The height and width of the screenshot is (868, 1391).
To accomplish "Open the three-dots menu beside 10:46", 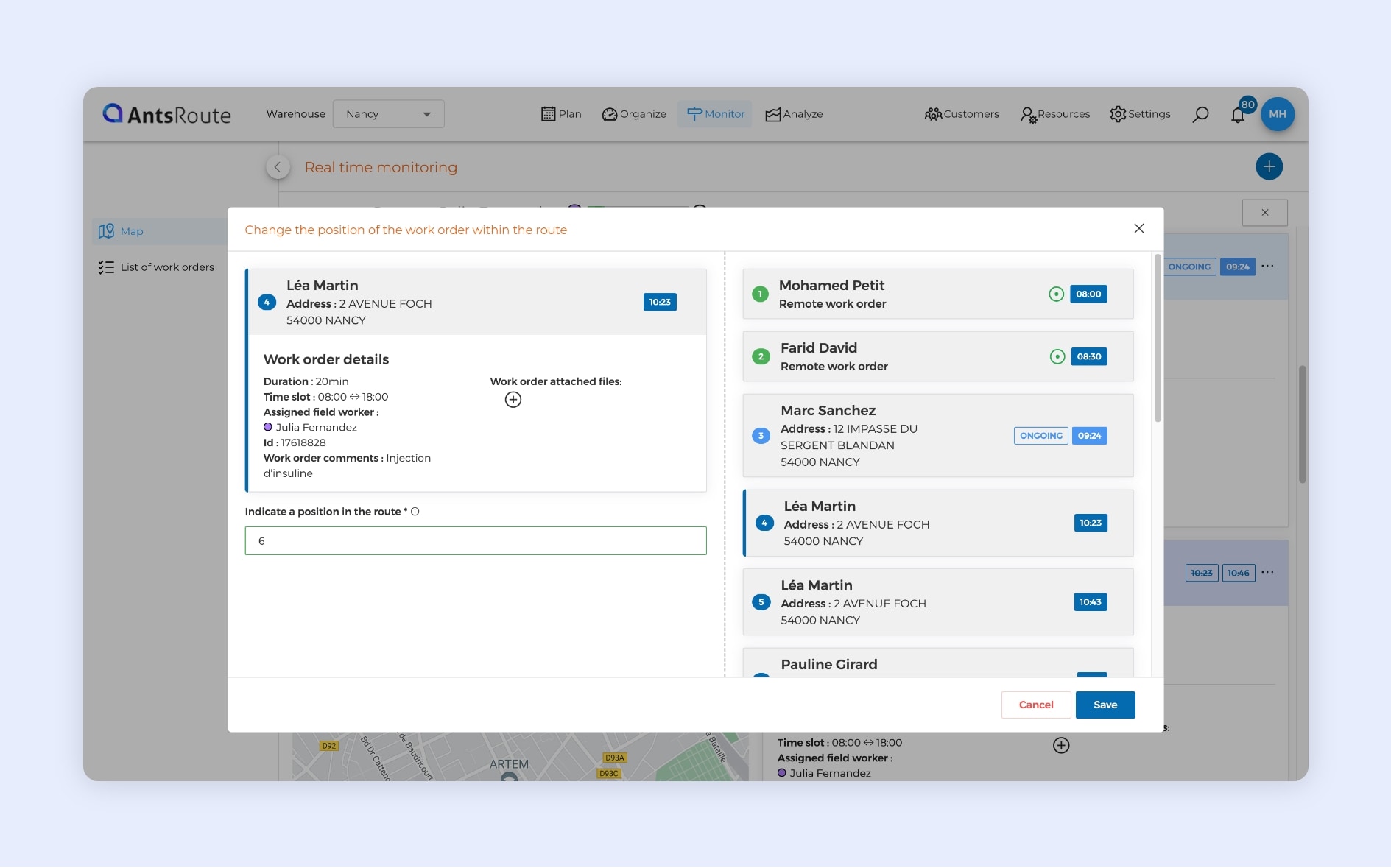I will pyautogui.click(x=1267, y=572).
